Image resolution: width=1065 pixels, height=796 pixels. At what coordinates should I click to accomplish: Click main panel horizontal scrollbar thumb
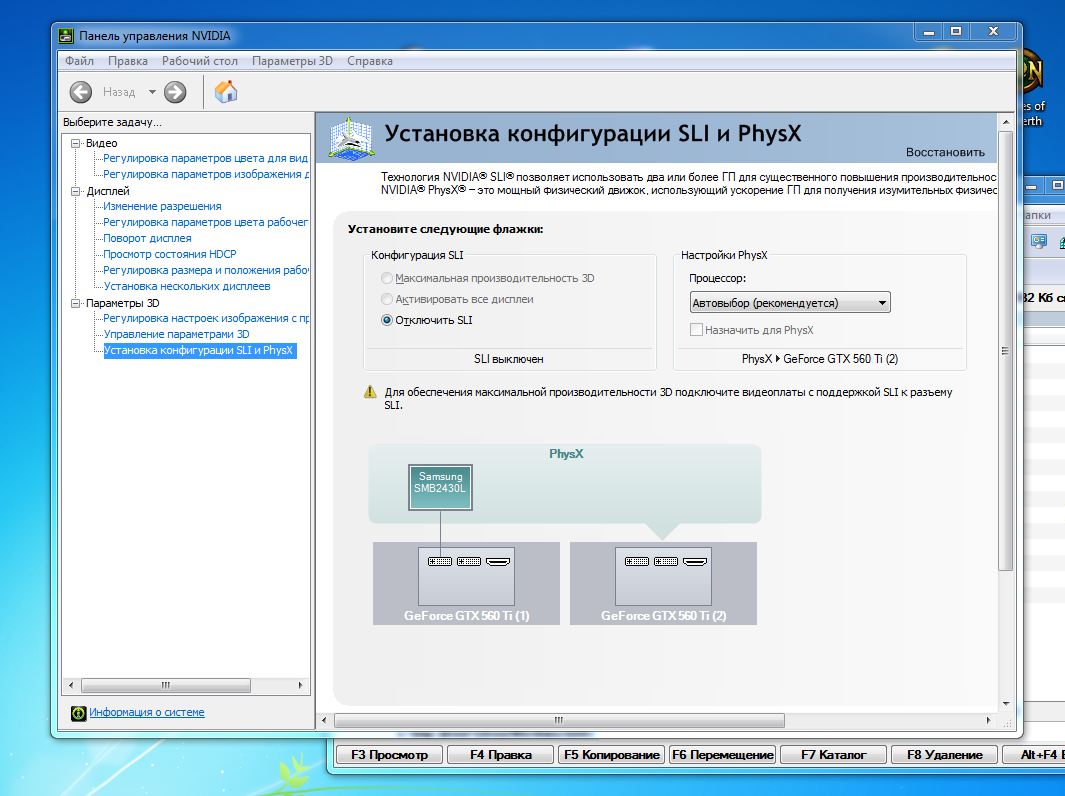pyautogui.click(x=559, y=720)
